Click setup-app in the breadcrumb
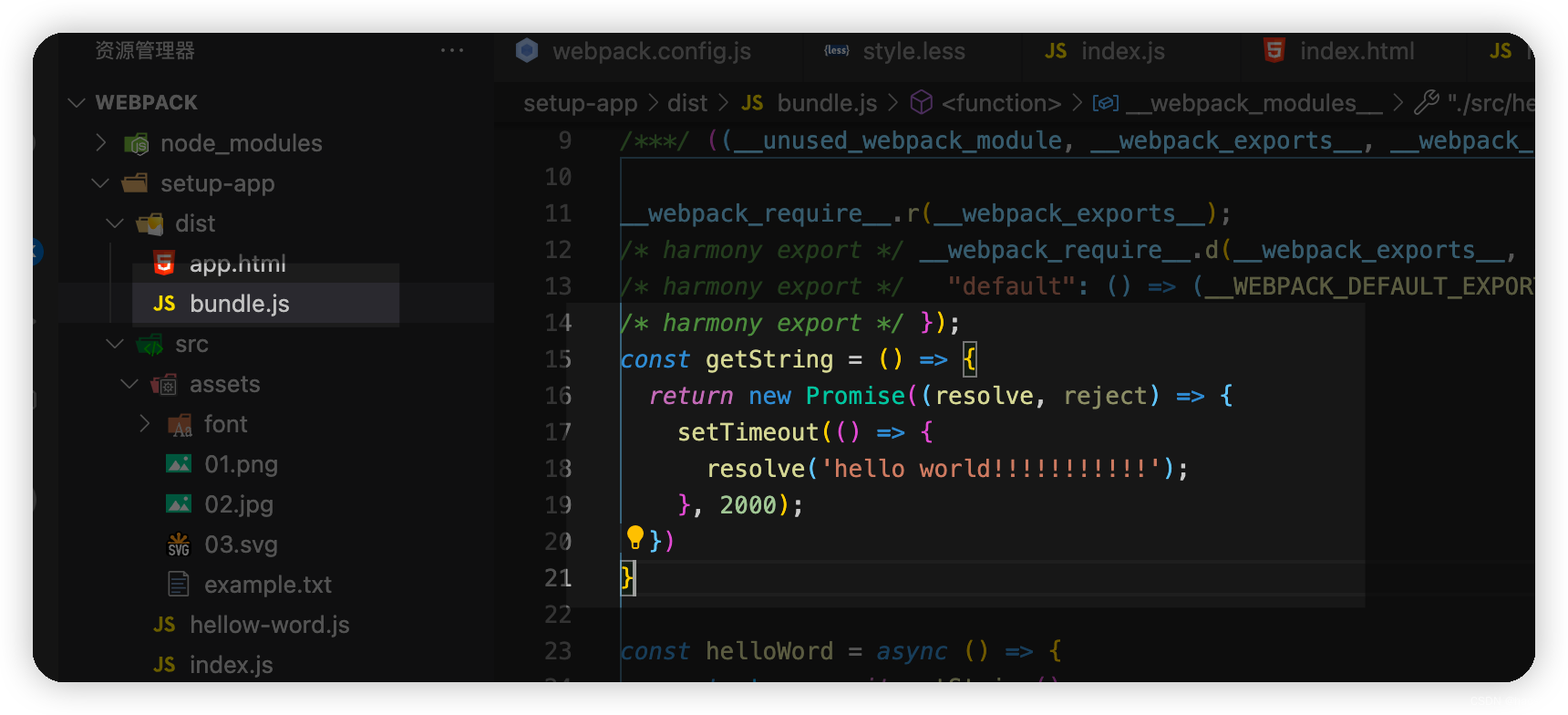The width and height of the screenshot is (1568, 715). 581,103
